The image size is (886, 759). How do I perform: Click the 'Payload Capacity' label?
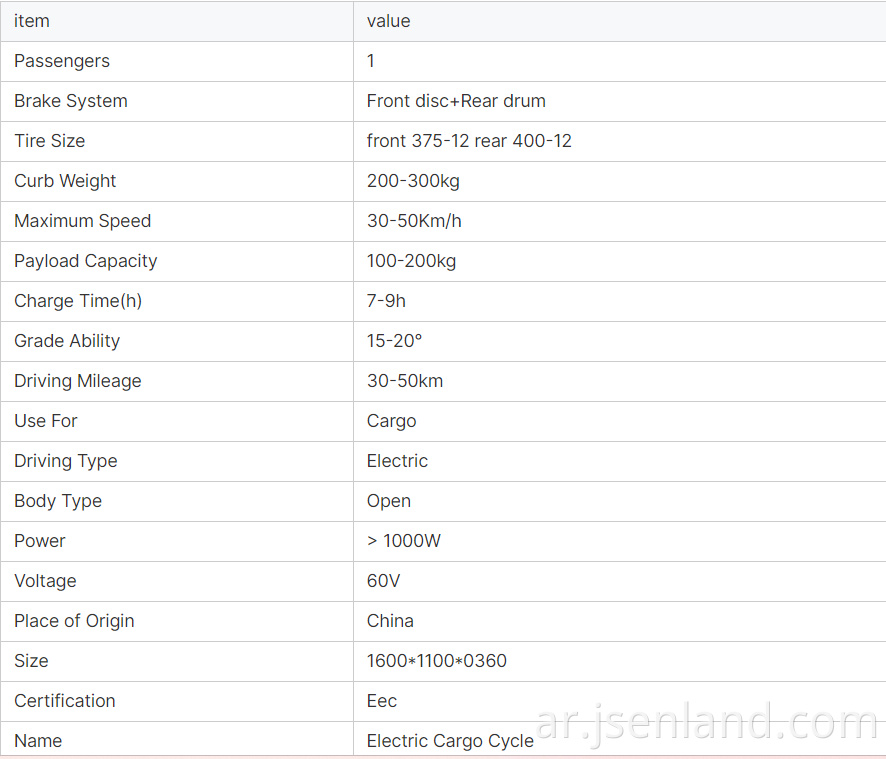[x=85, y=261]
